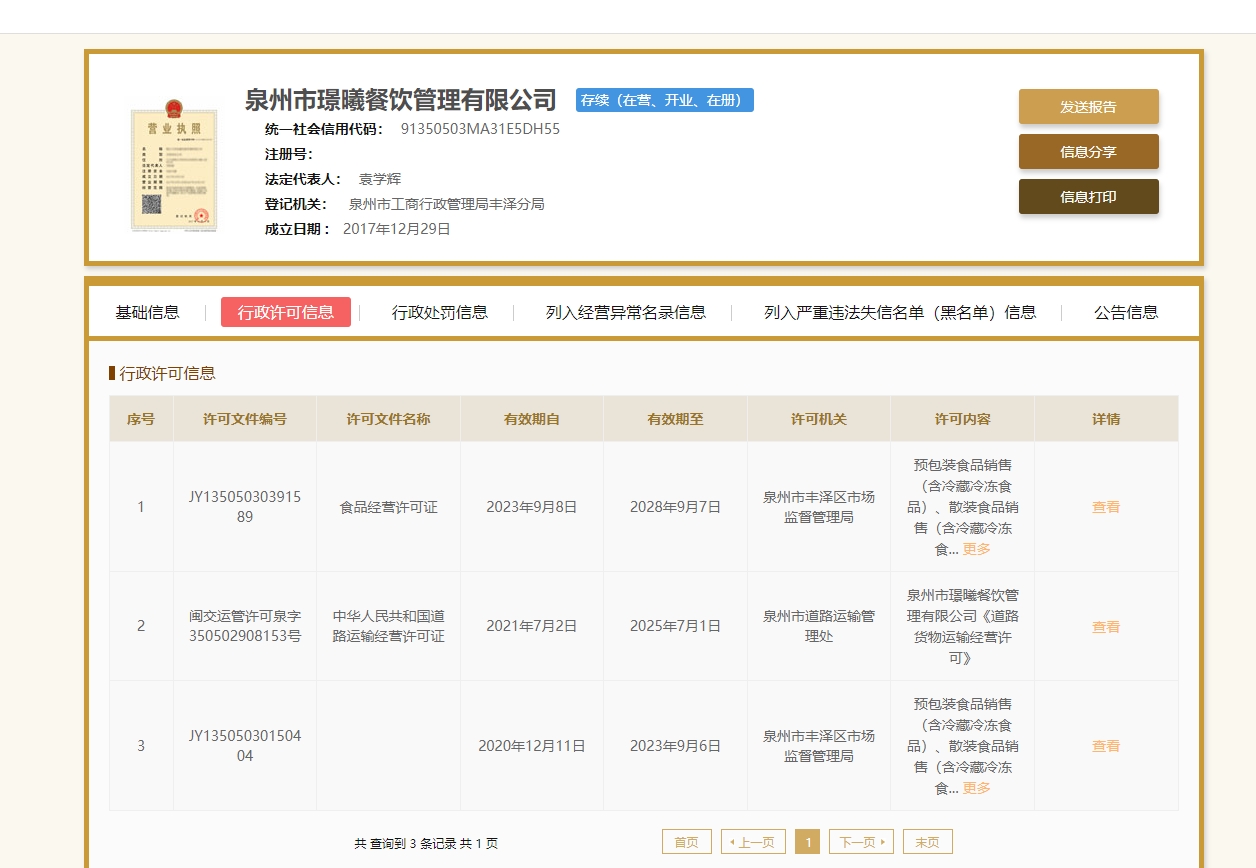Select credit code 91350503MA31E5DH55

tap(480, 129)
